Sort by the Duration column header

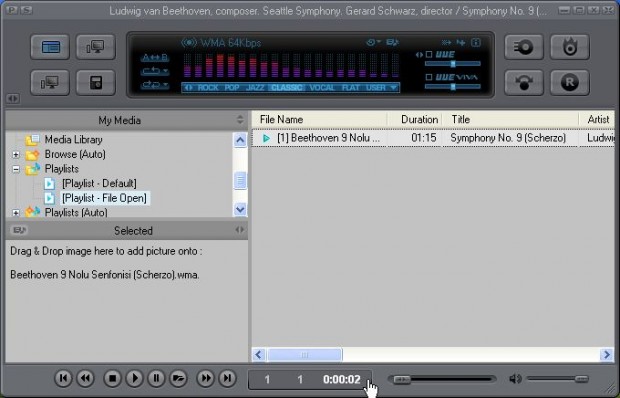point(414,119)
